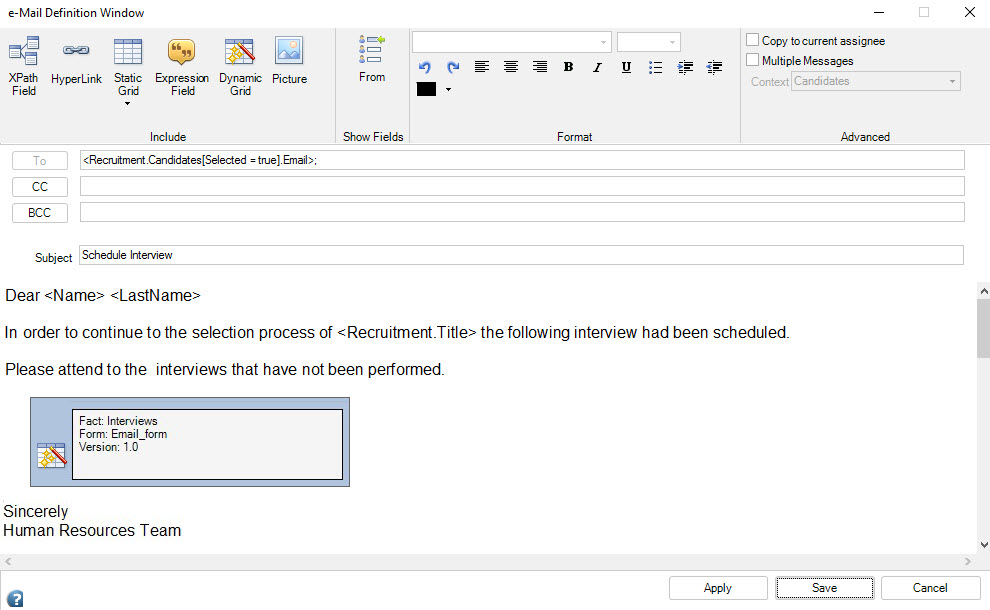Click the HyperLink insert icon
The width and height of the screenshot is (990, 610).
[76, 60]
